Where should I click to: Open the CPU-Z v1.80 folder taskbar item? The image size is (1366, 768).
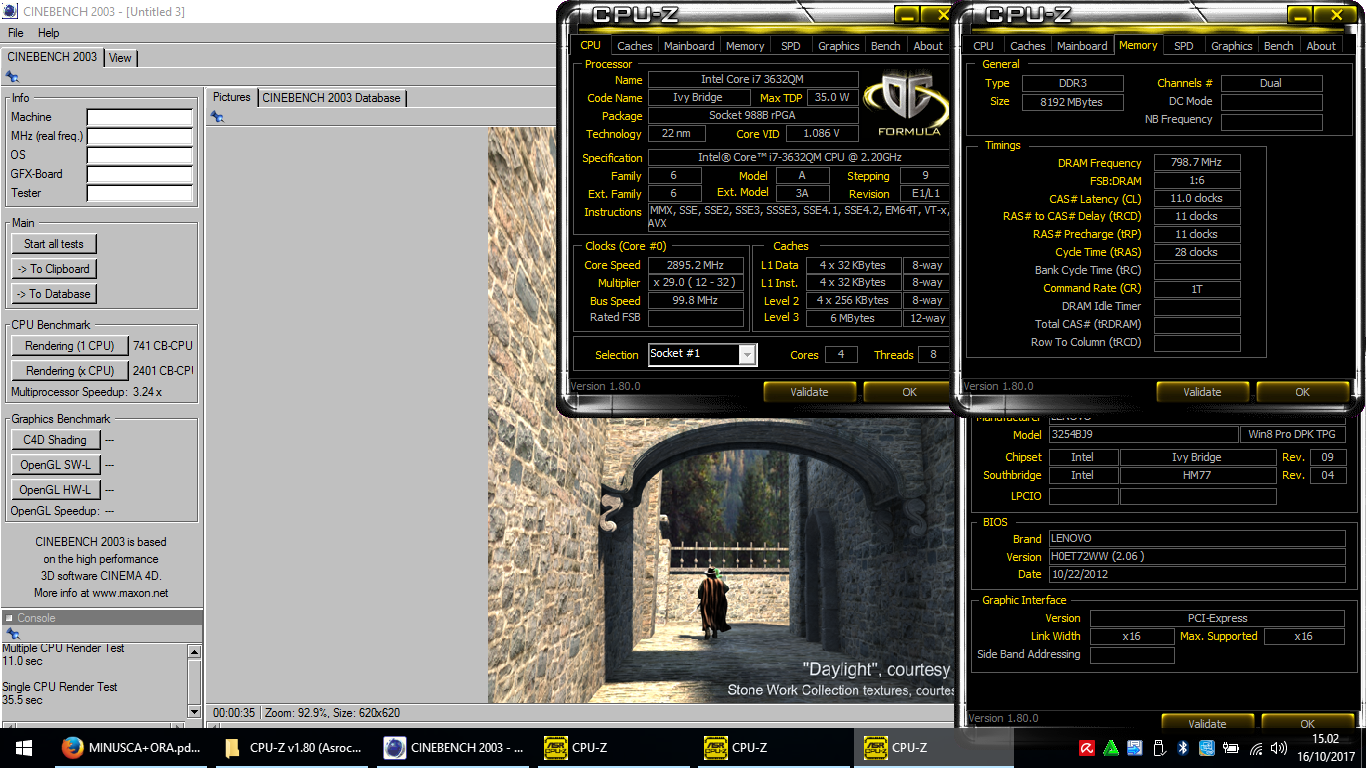point(292,747)
